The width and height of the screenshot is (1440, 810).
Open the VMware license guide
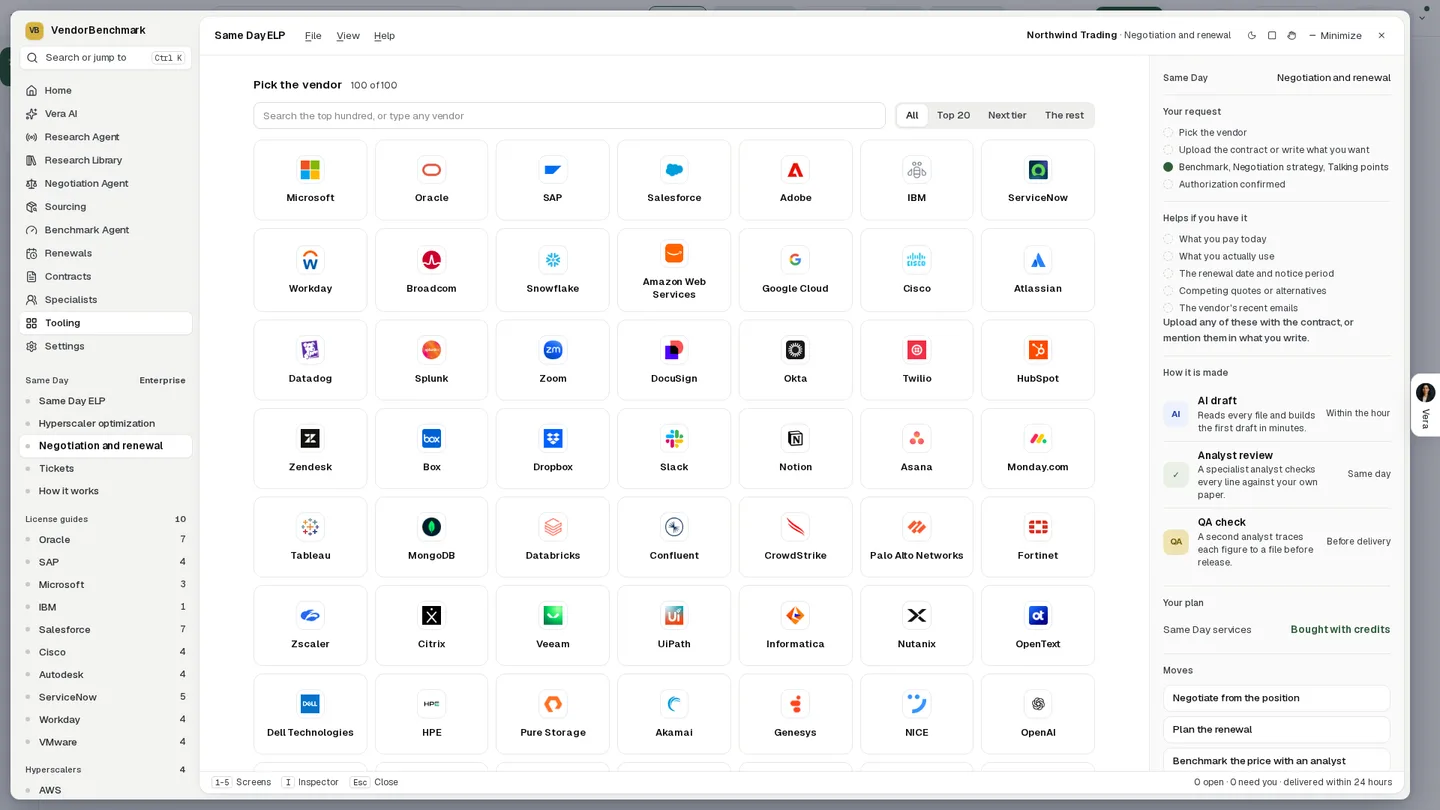point(106,742)
